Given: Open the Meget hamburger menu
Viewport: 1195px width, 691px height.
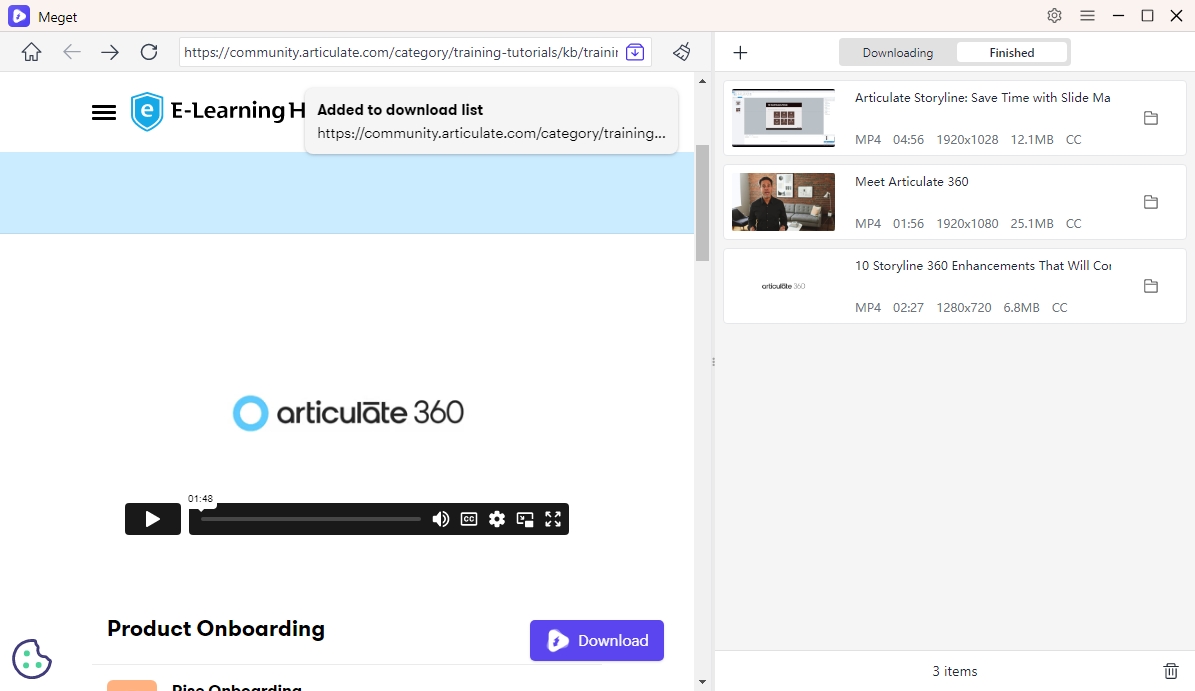Looking at the screenshot, I should pos(1088,15).
